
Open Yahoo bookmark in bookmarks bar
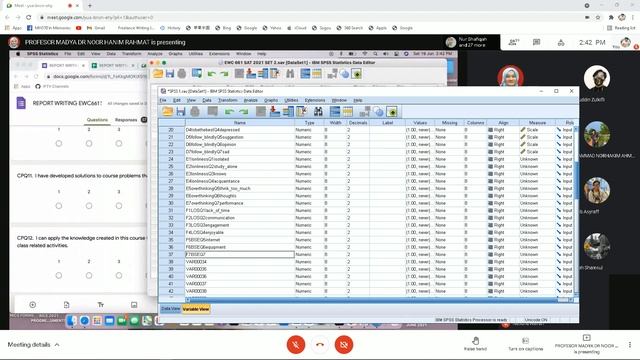tap(272, 28)
